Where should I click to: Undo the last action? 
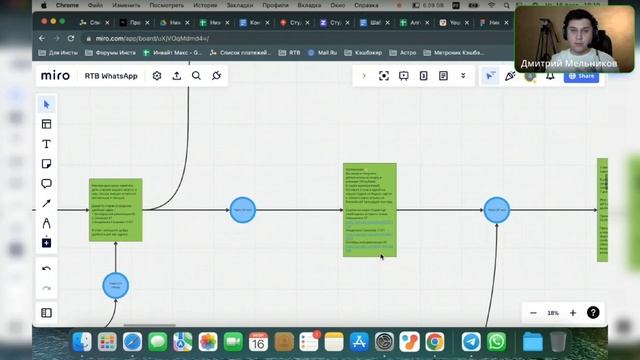pyautogui.click(x=47, y=269)
